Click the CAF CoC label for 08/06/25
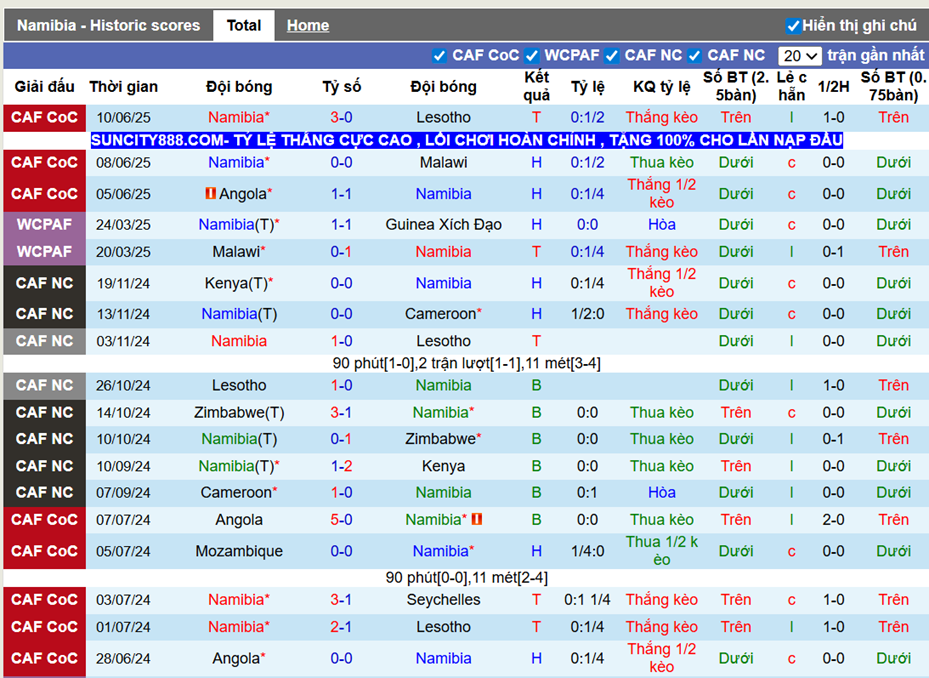The image size is (929, 678). 44,162
